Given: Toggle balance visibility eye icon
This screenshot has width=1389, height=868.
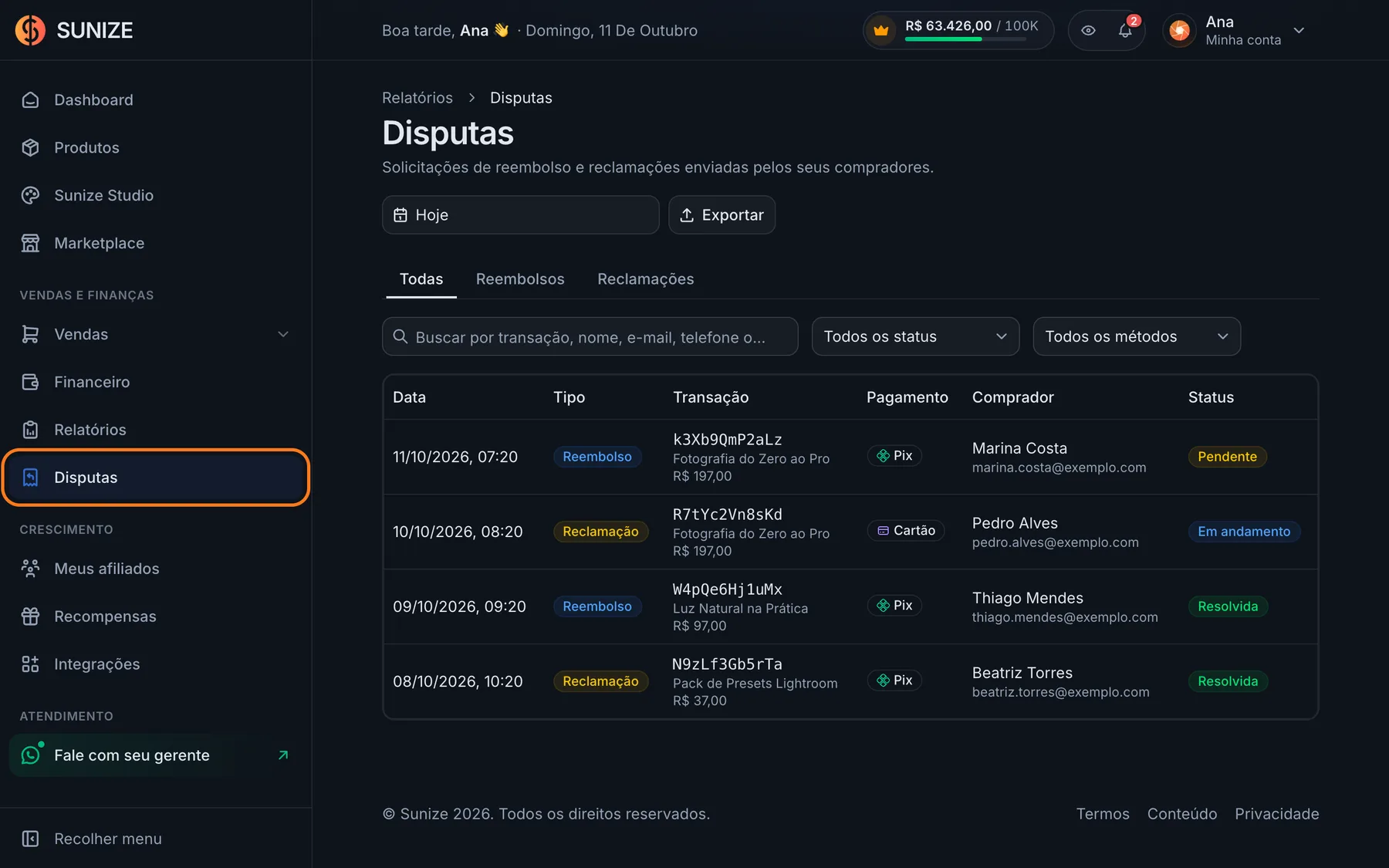Looking at the screenshot, I should 1088,31.
